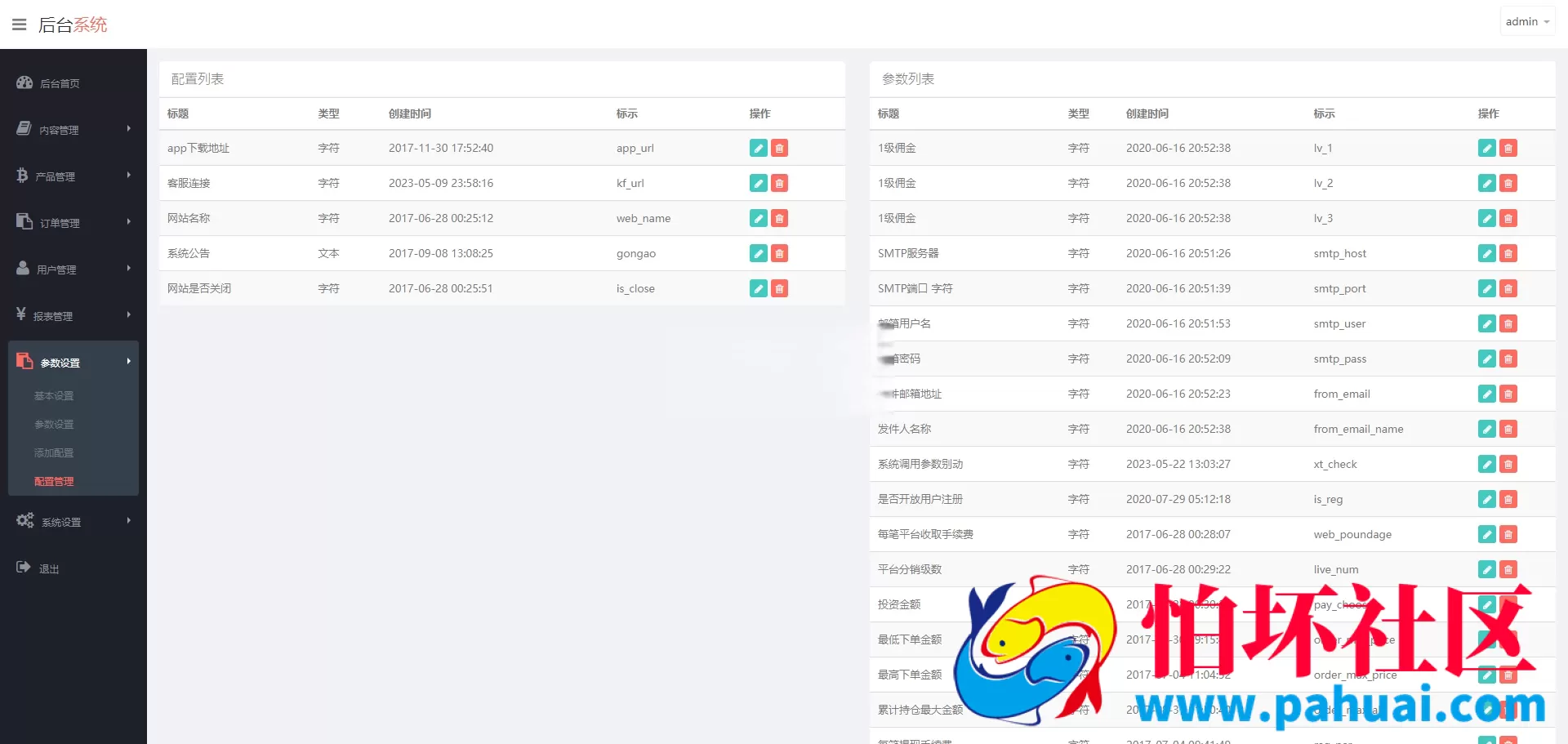Screen dimensions: 1568x744
Task: Edit the app下载地址 configuration row
Action: coord(758,148)
